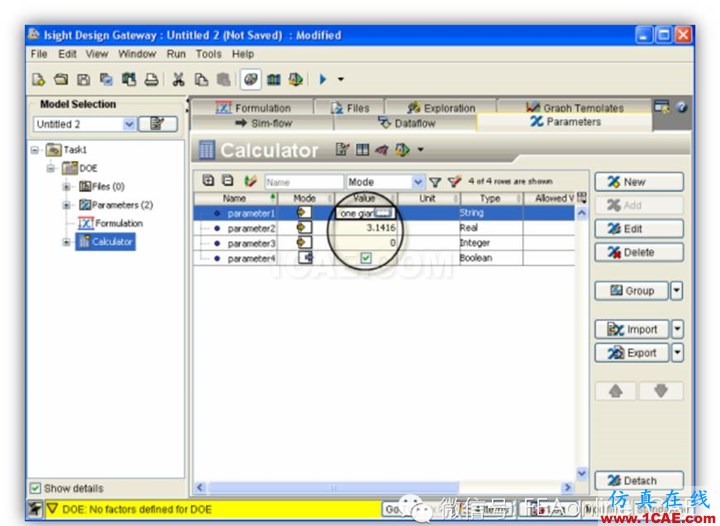Click the Paste toolbar icon
This screenshot has height=526, width=720.
(224, 80)
